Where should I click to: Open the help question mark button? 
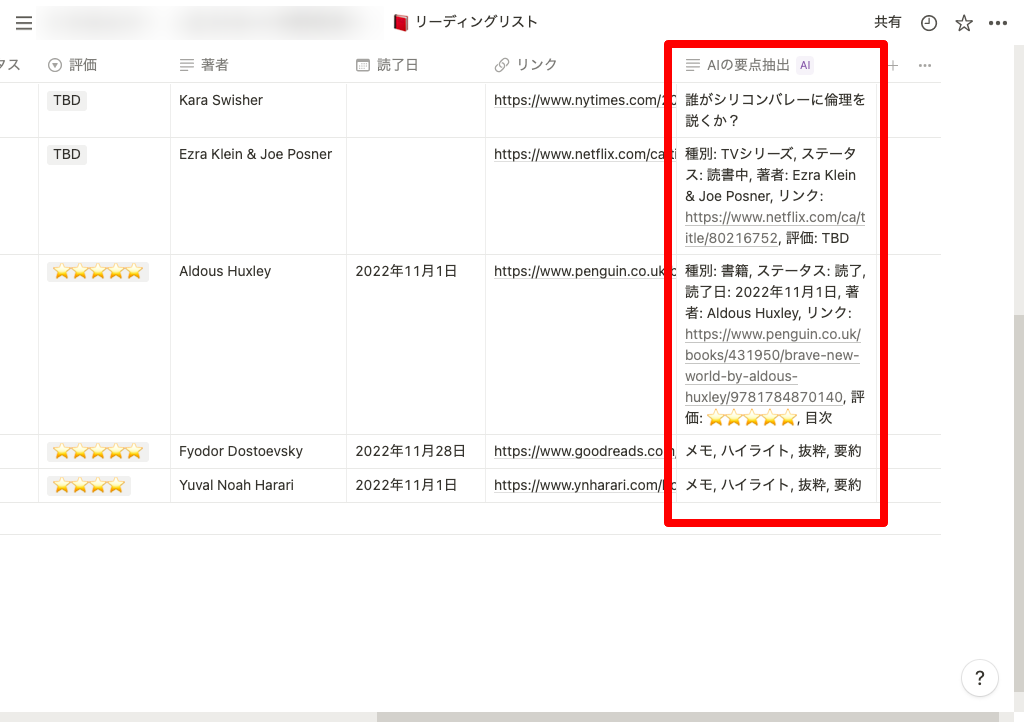979,677
